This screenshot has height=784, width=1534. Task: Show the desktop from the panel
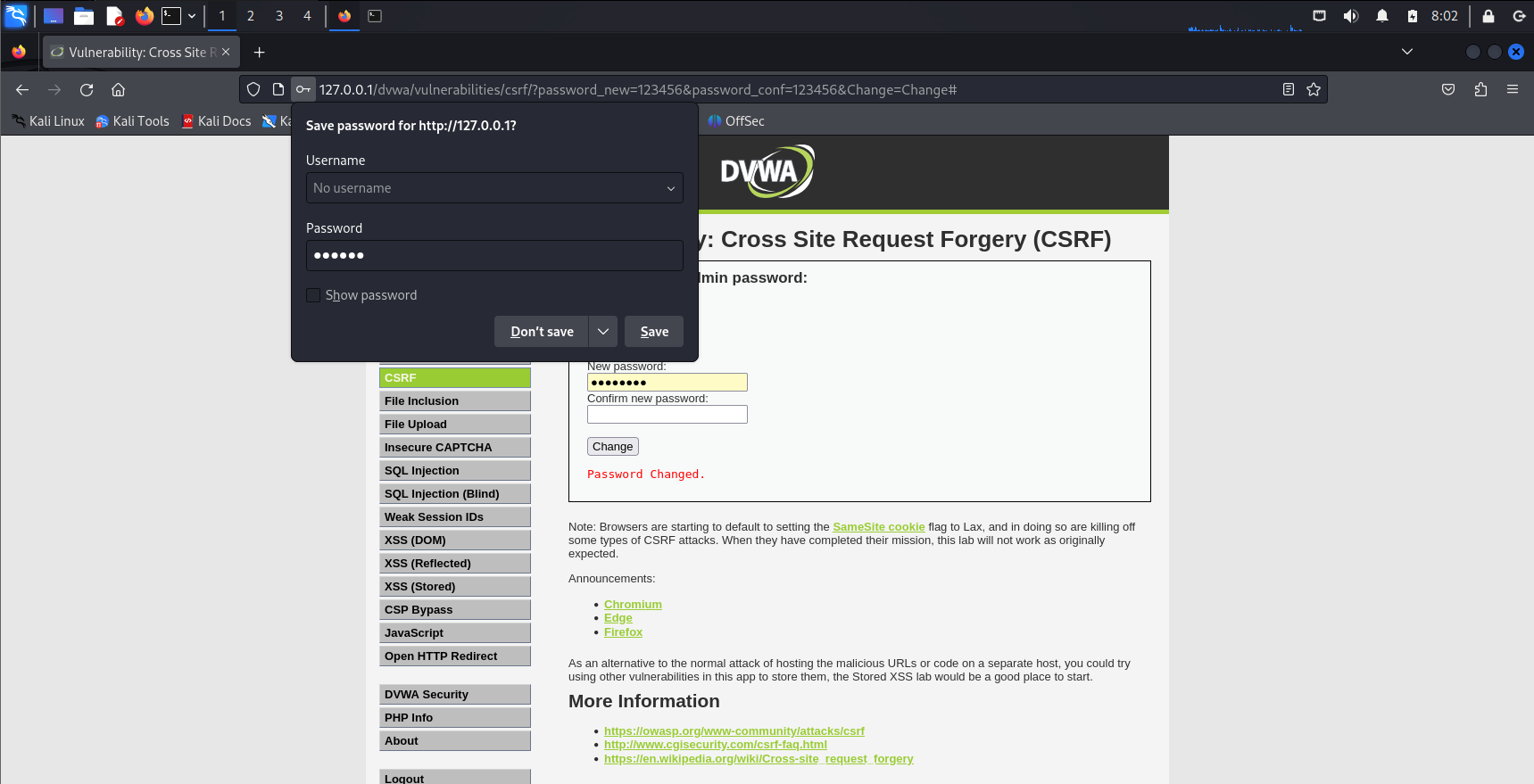(54, 16)
